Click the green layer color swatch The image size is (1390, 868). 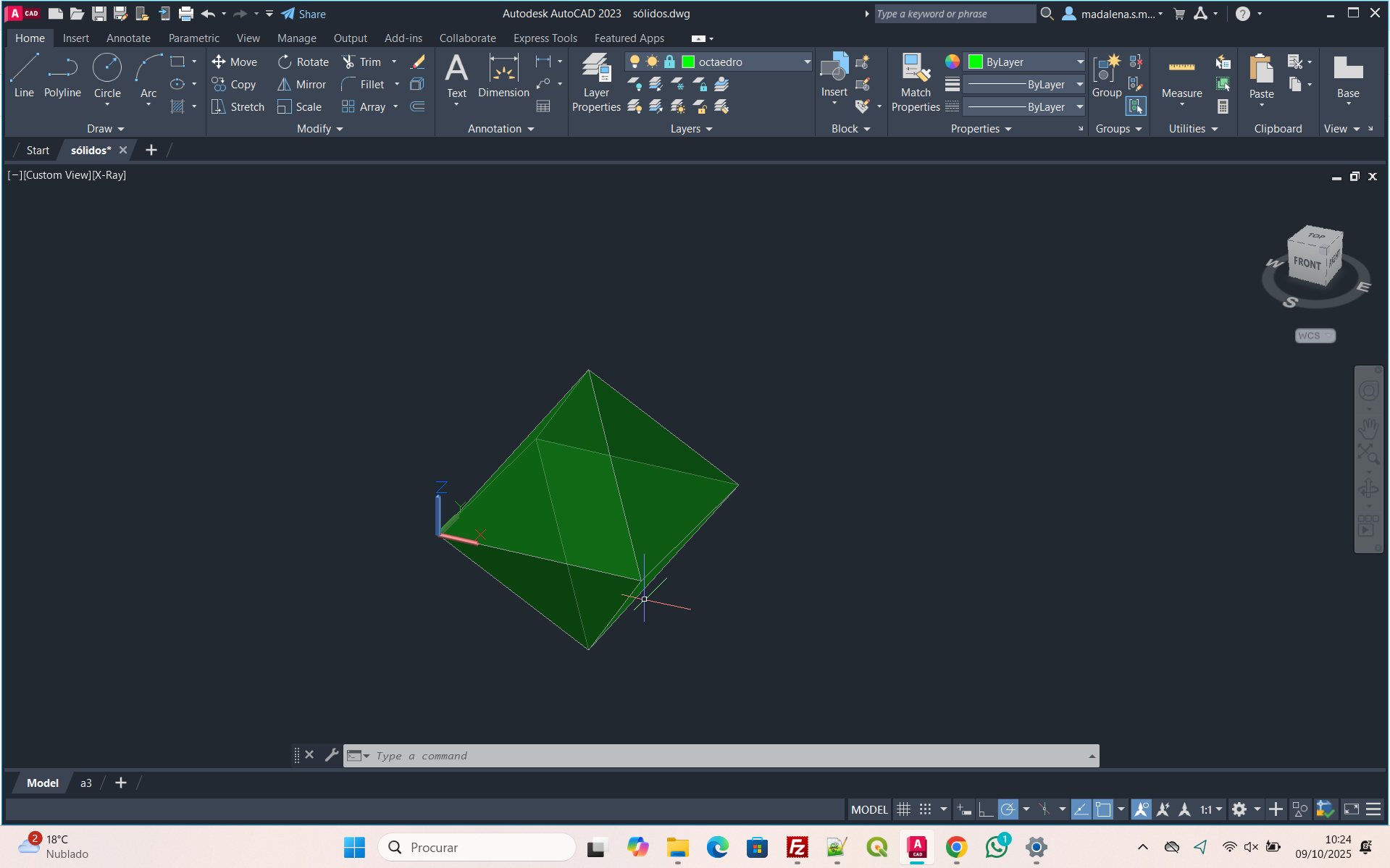click(x=688, y=62)
